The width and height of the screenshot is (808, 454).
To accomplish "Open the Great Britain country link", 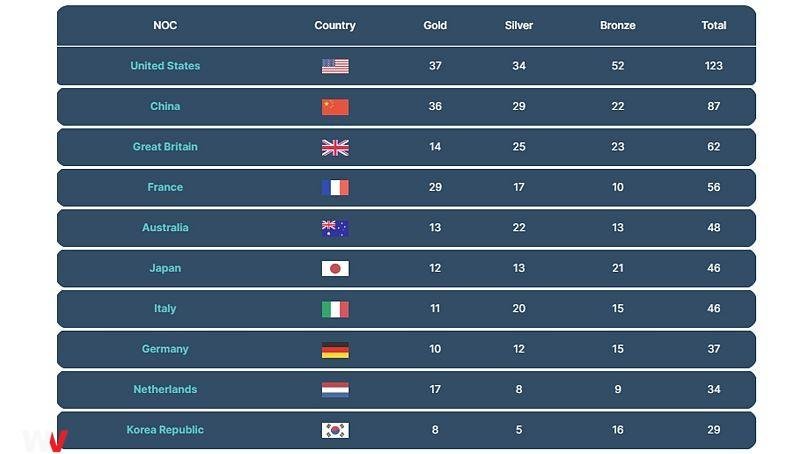I will [x=165, y=146].
